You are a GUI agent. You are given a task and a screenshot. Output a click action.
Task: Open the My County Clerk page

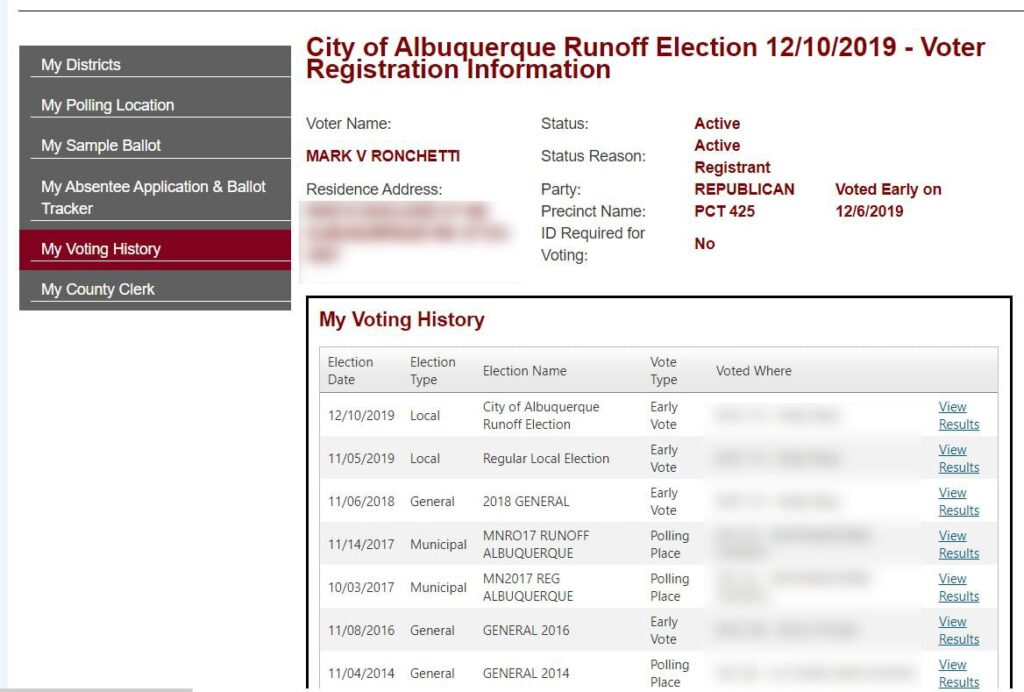click(155, 289)
